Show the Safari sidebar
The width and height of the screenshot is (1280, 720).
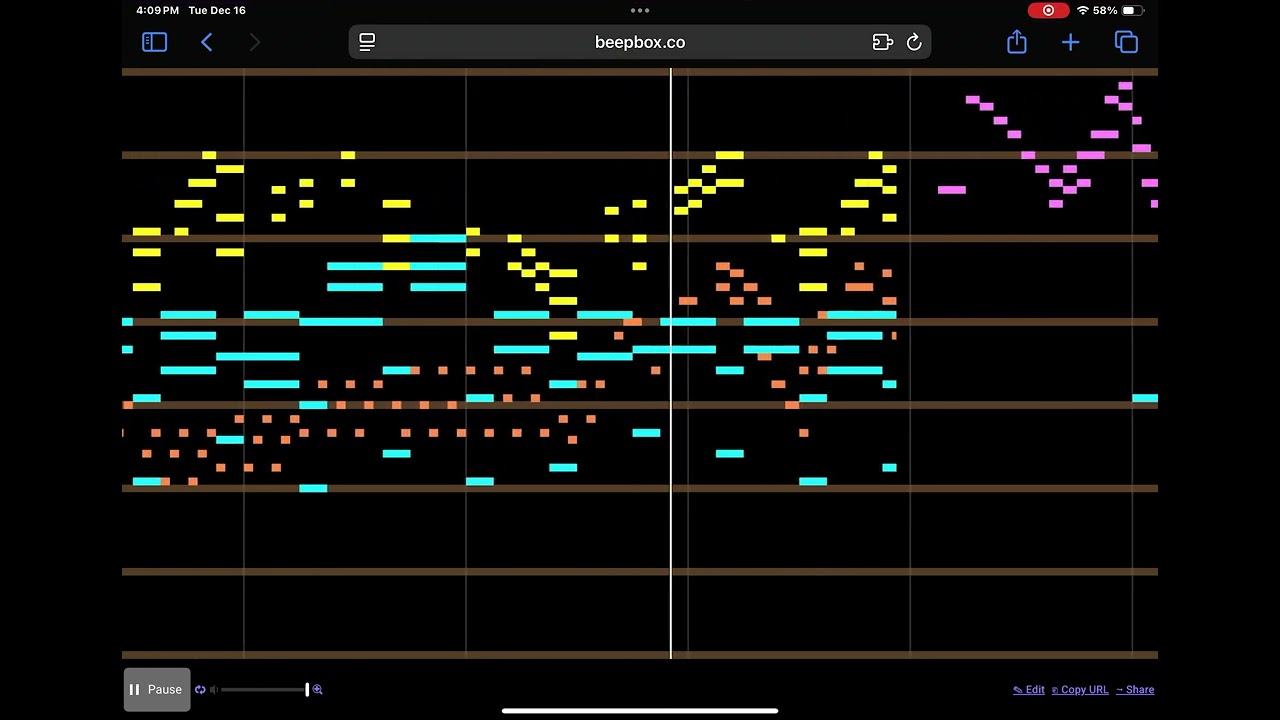coord(154,42)
